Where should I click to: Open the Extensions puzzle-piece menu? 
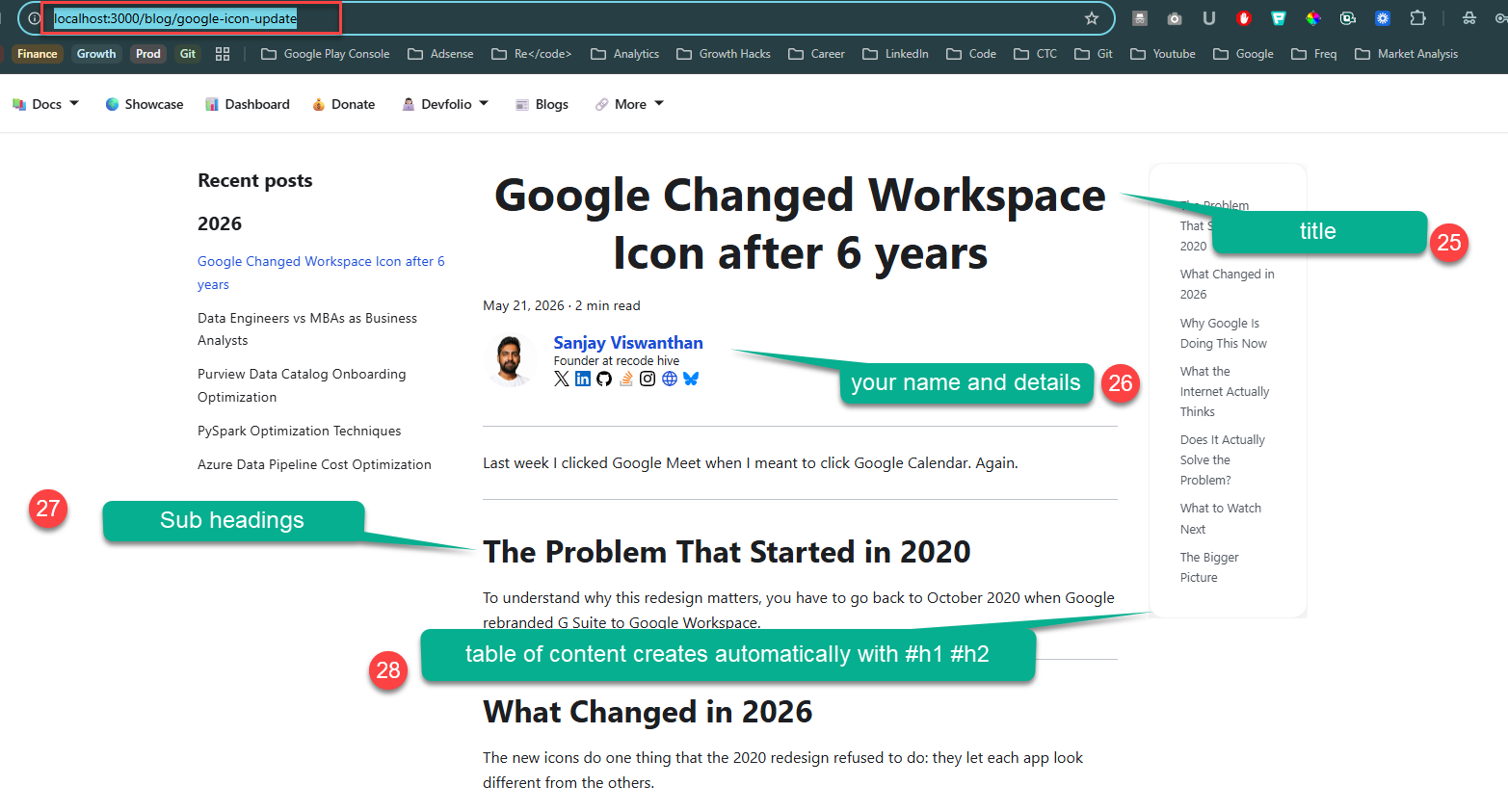coord(1417,18)
